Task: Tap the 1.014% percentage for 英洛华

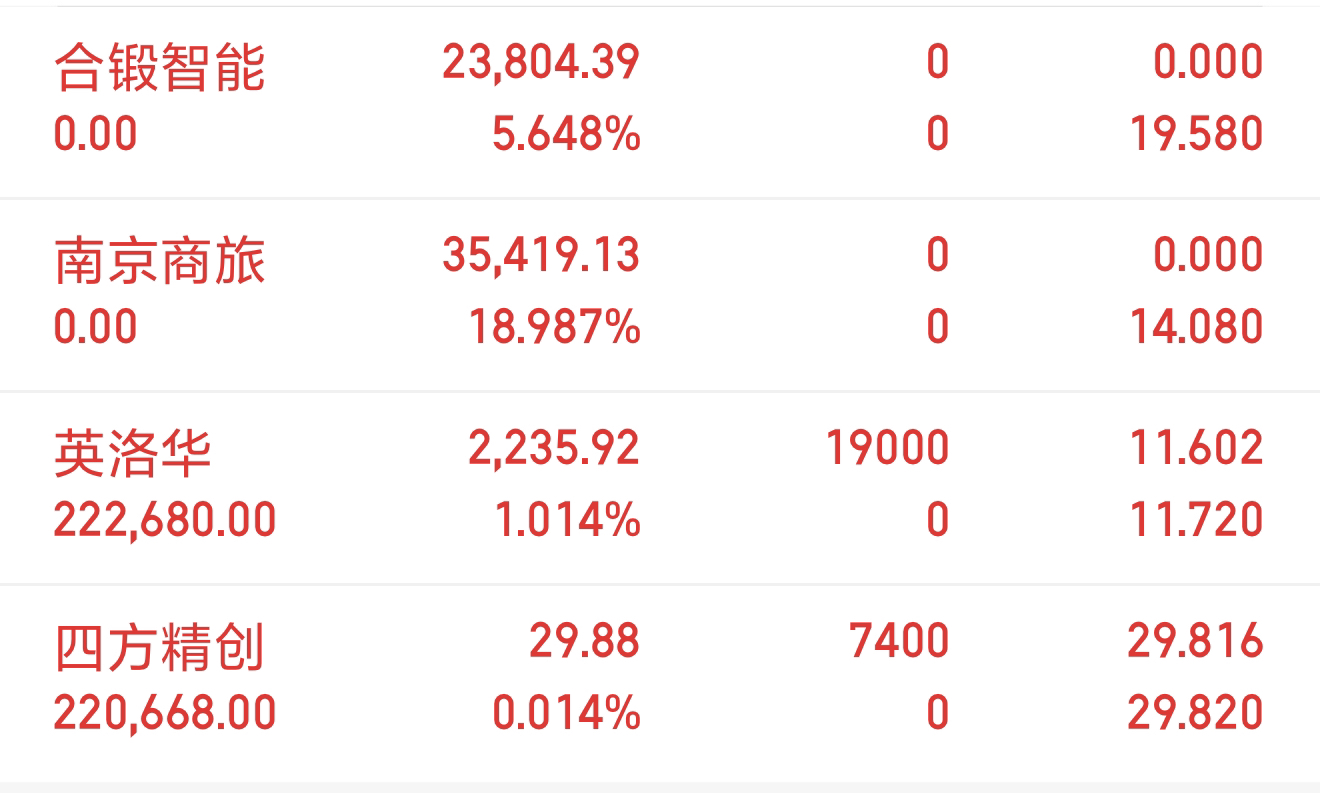Action: point(568,520)
